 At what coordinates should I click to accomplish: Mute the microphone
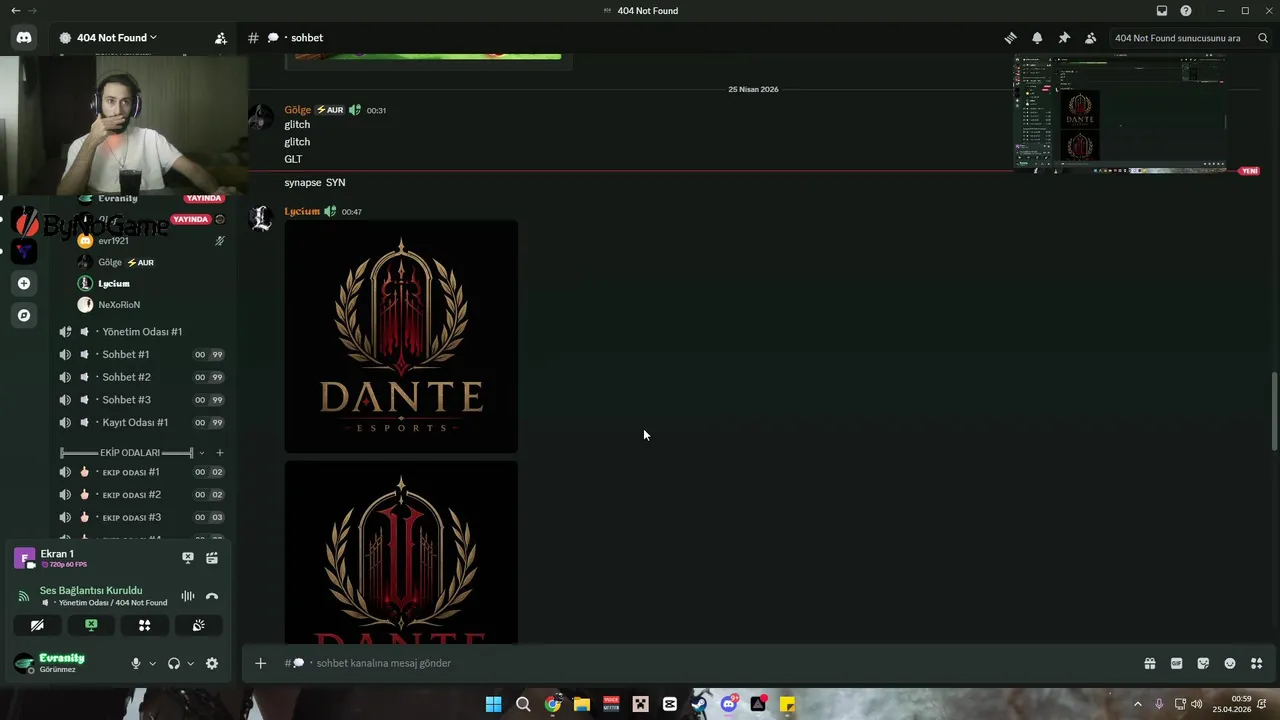136,663
